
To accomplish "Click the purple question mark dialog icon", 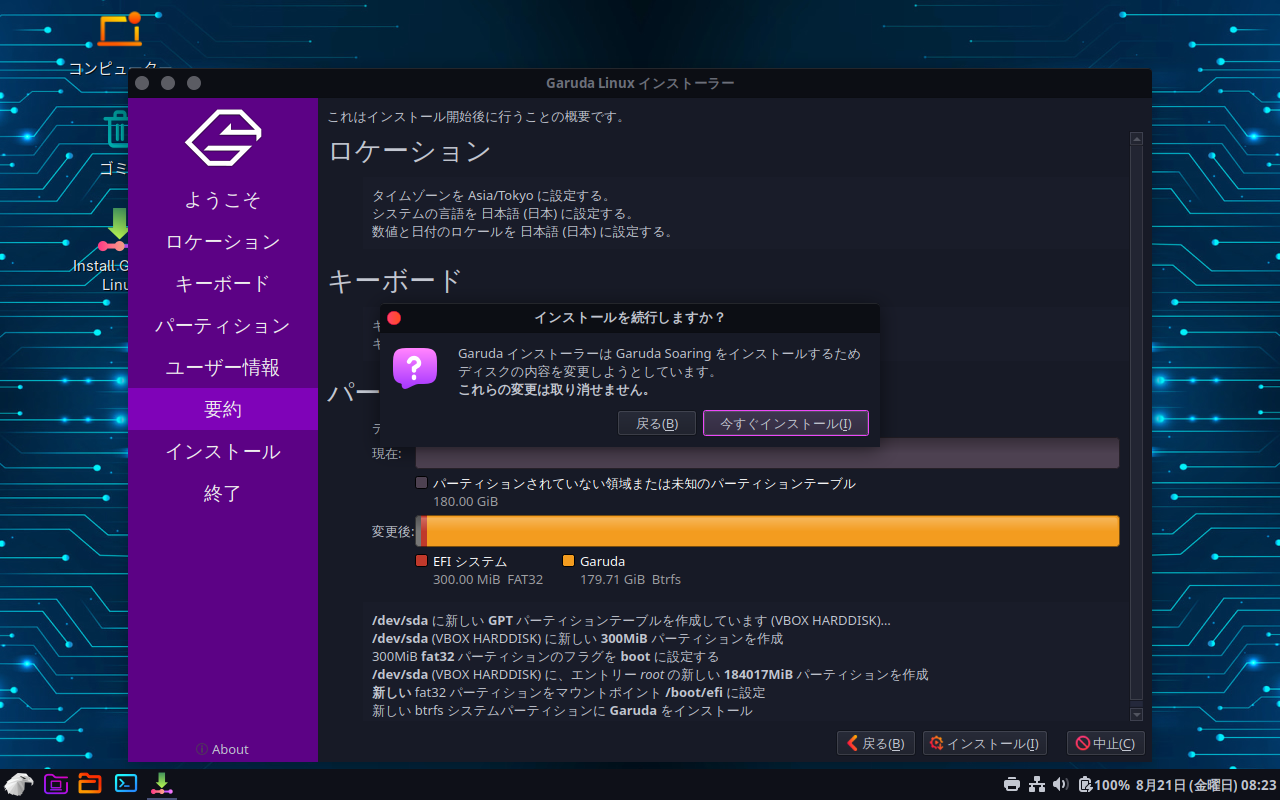I will [415, 368].
